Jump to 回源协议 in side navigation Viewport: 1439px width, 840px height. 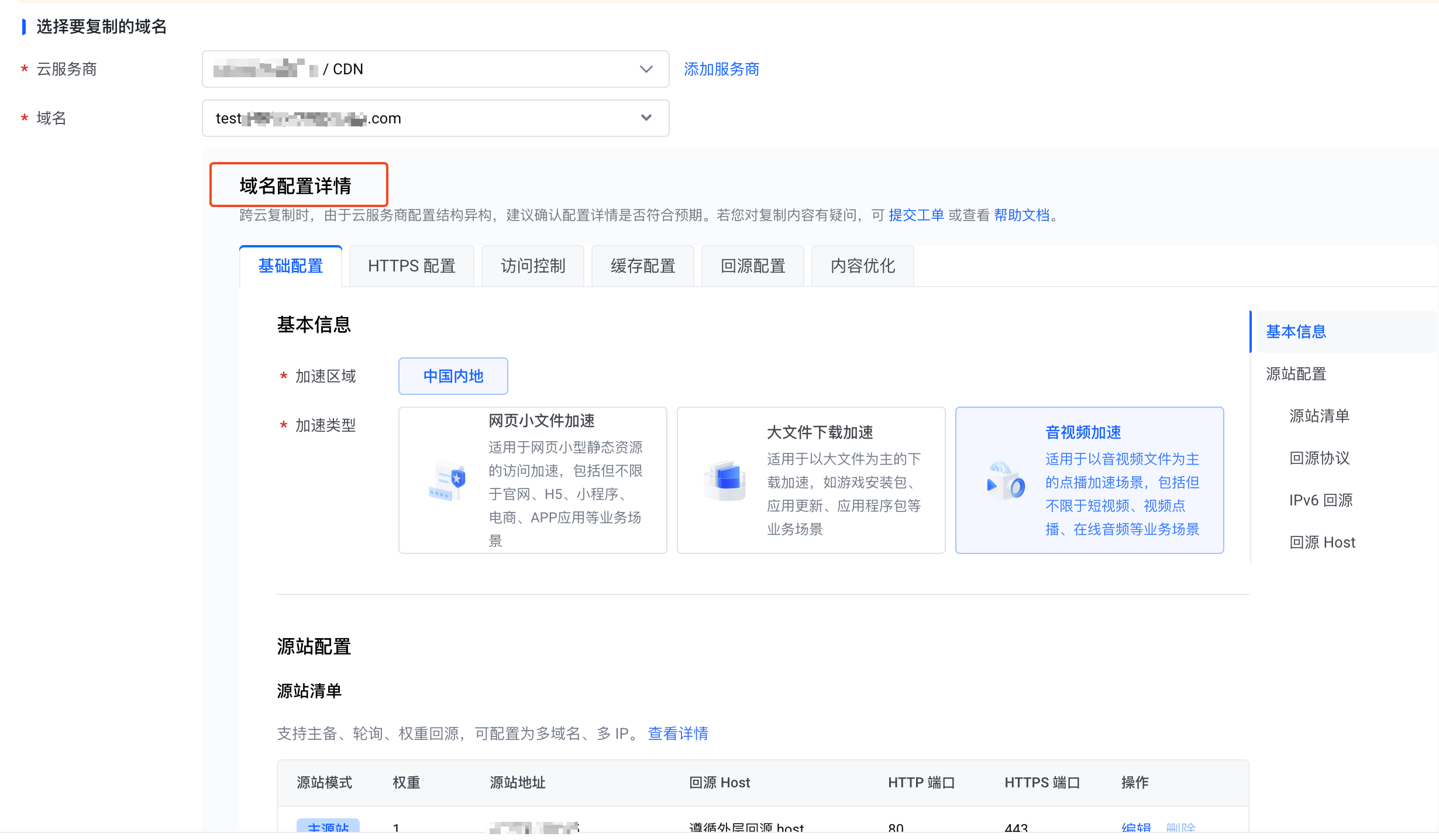[1319, 458]
